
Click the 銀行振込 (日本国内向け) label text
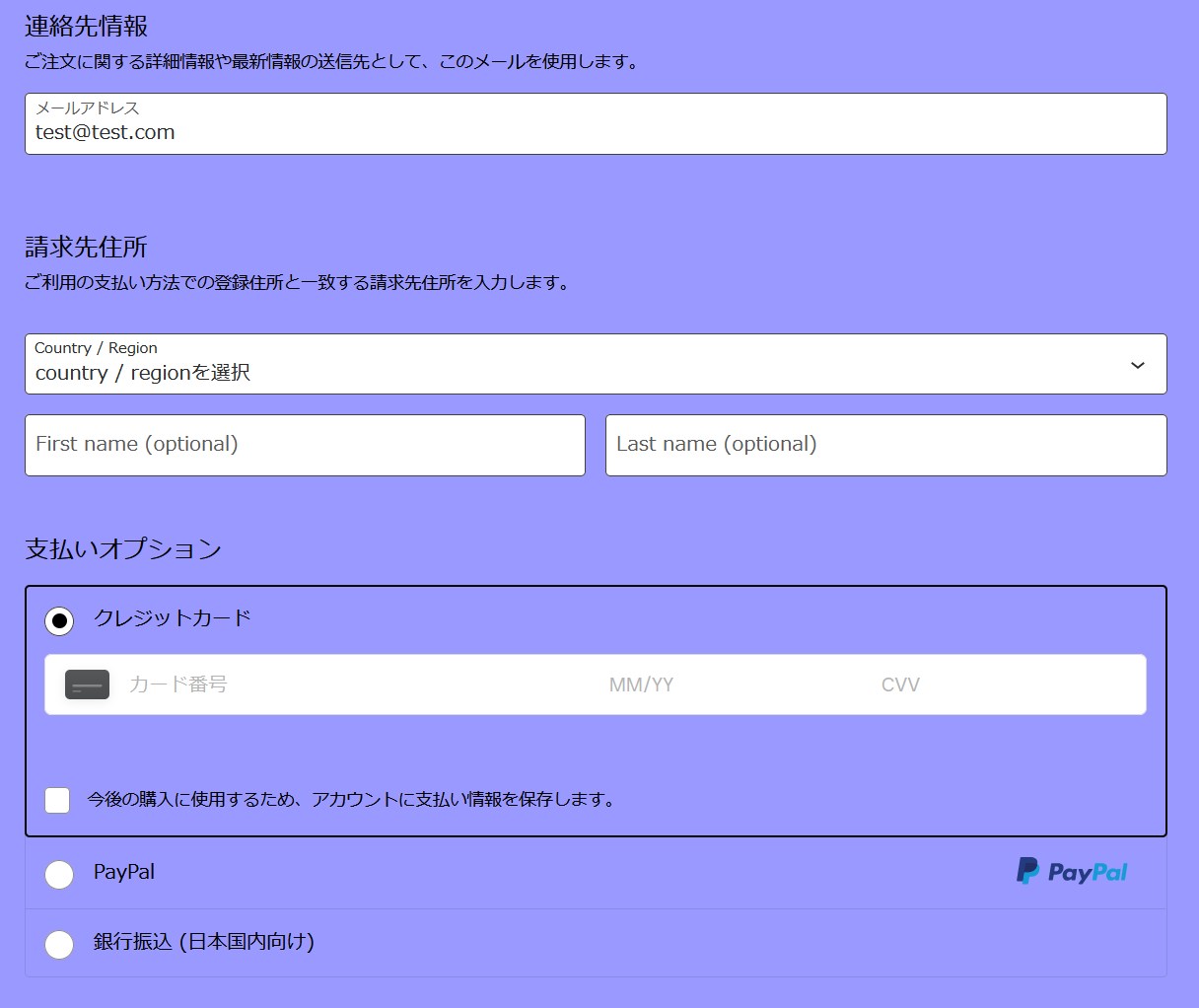coord(204,942)
